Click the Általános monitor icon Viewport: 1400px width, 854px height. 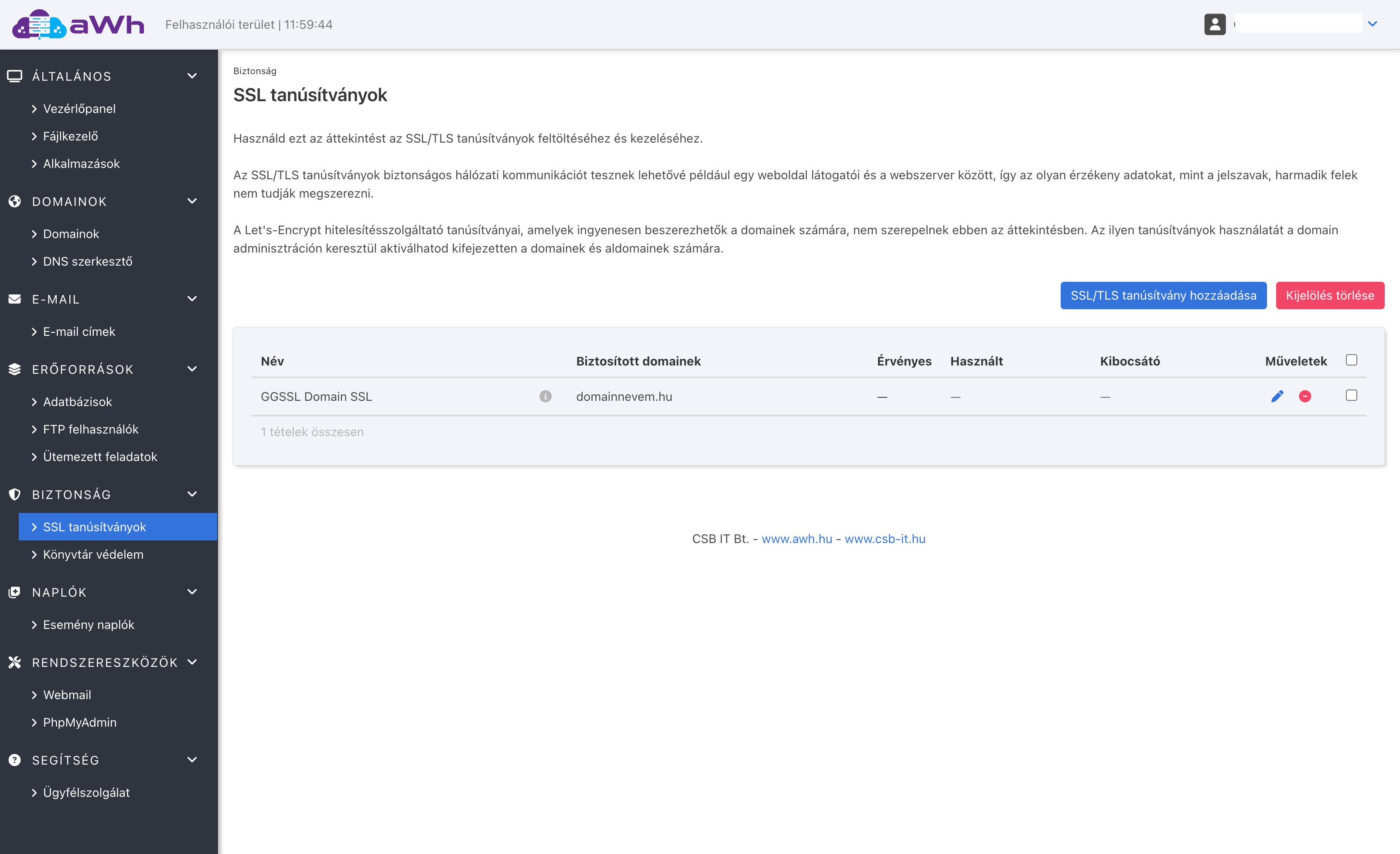pyautogui.click(x=15, y=75)
